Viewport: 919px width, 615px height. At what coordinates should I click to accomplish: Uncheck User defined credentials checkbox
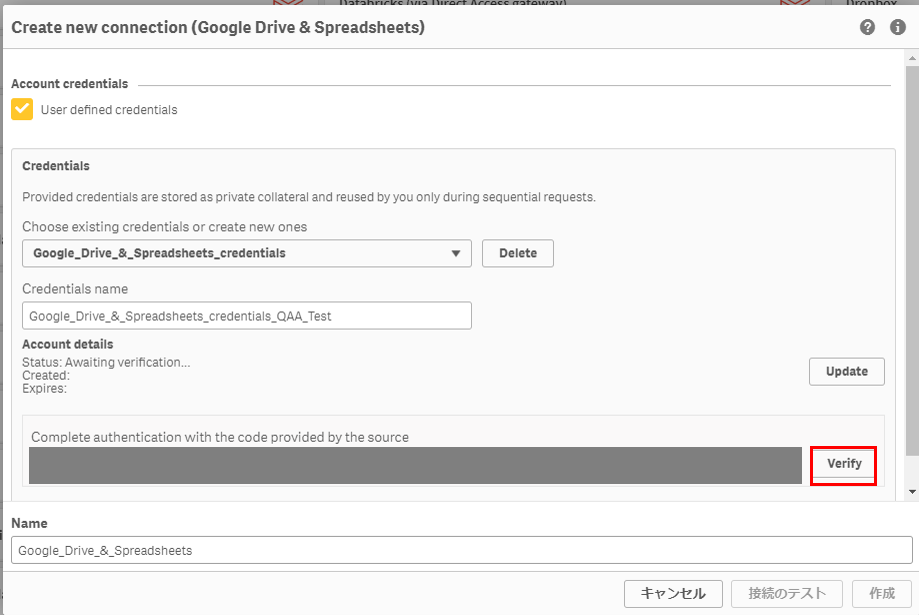click(x=22, y=109)
